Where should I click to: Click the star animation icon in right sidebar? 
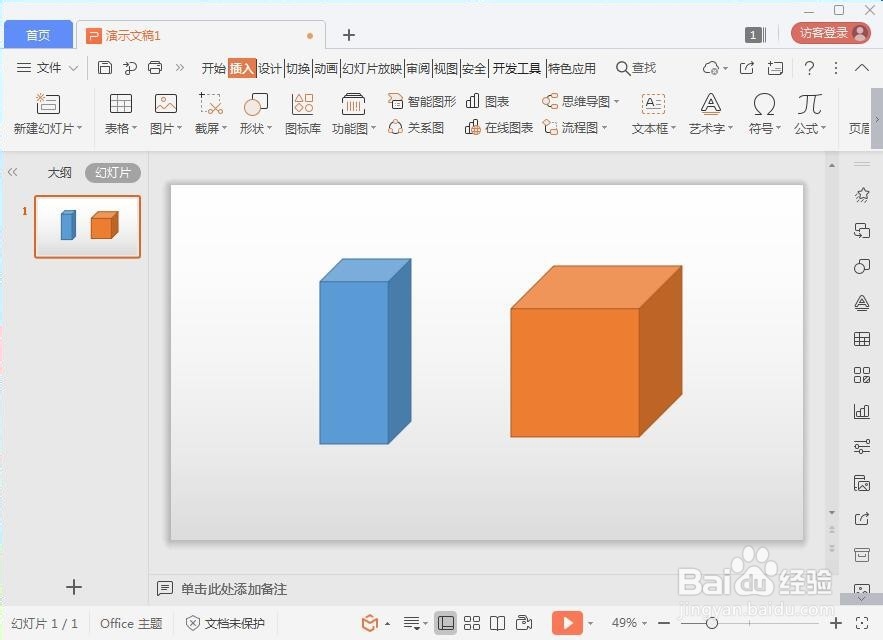[862, 195]
